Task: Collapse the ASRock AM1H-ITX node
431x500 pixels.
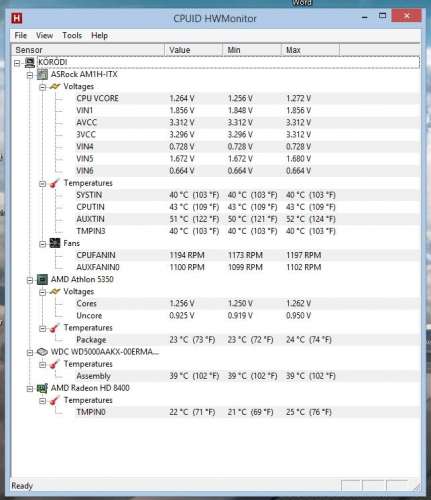Action: 30,75
